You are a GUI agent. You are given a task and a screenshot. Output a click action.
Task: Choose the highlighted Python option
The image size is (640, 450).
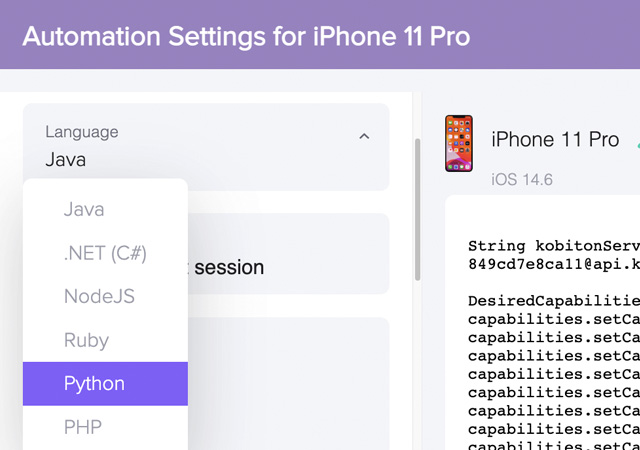tap(105, 384)
